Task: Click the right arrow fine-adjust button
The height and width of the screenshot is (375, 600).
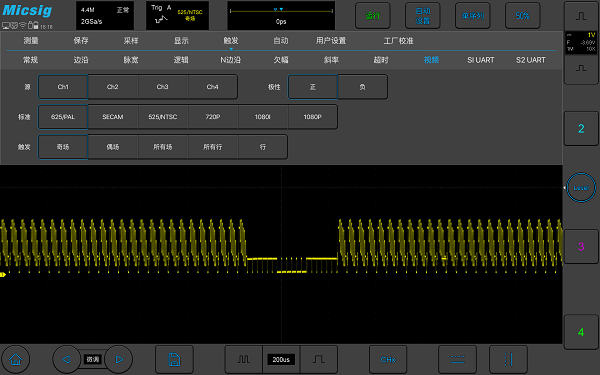Action: 119,359
